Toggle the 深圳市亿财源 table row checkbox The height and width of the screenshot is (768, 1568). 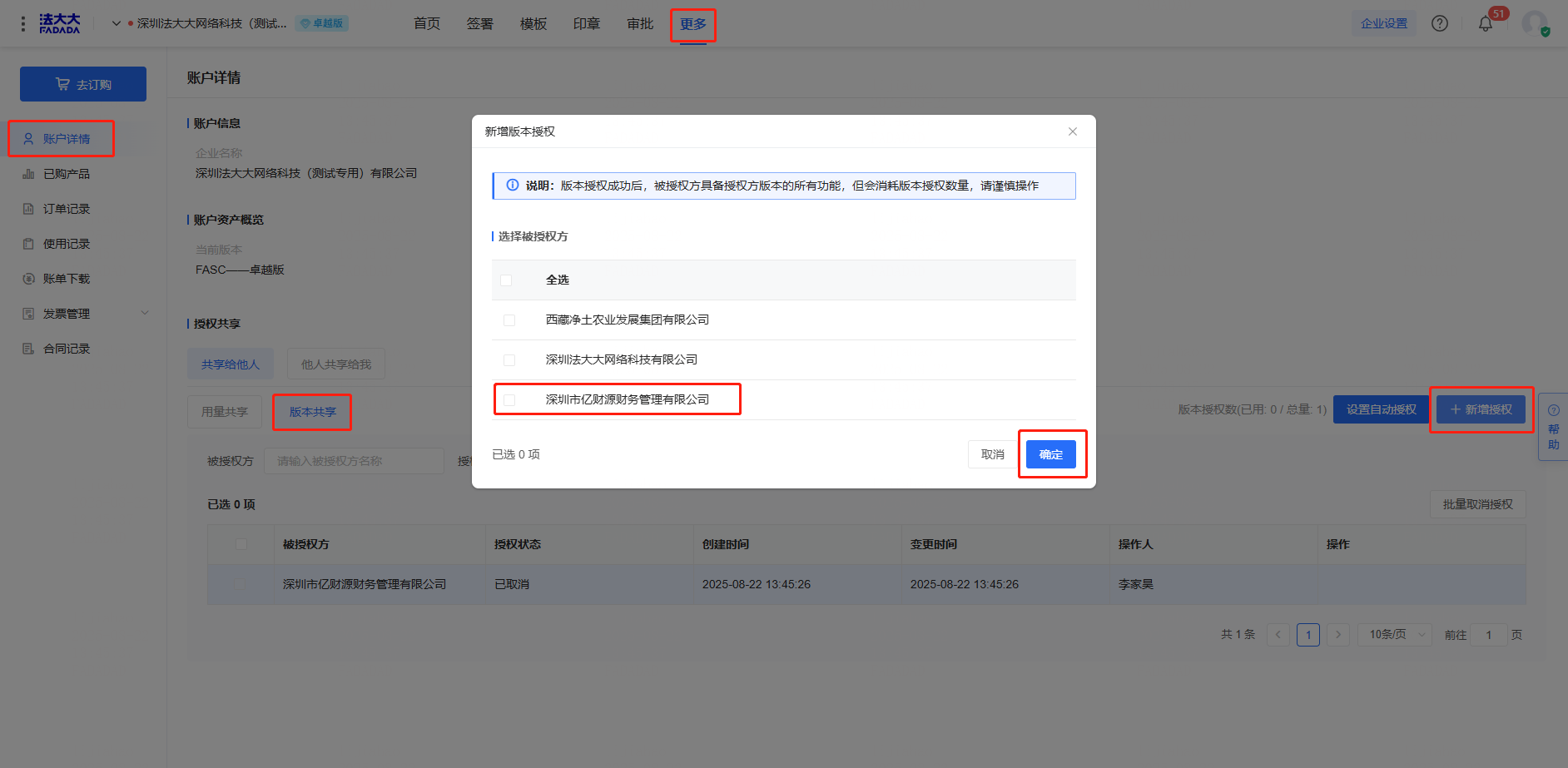click(x=241, y=584)
